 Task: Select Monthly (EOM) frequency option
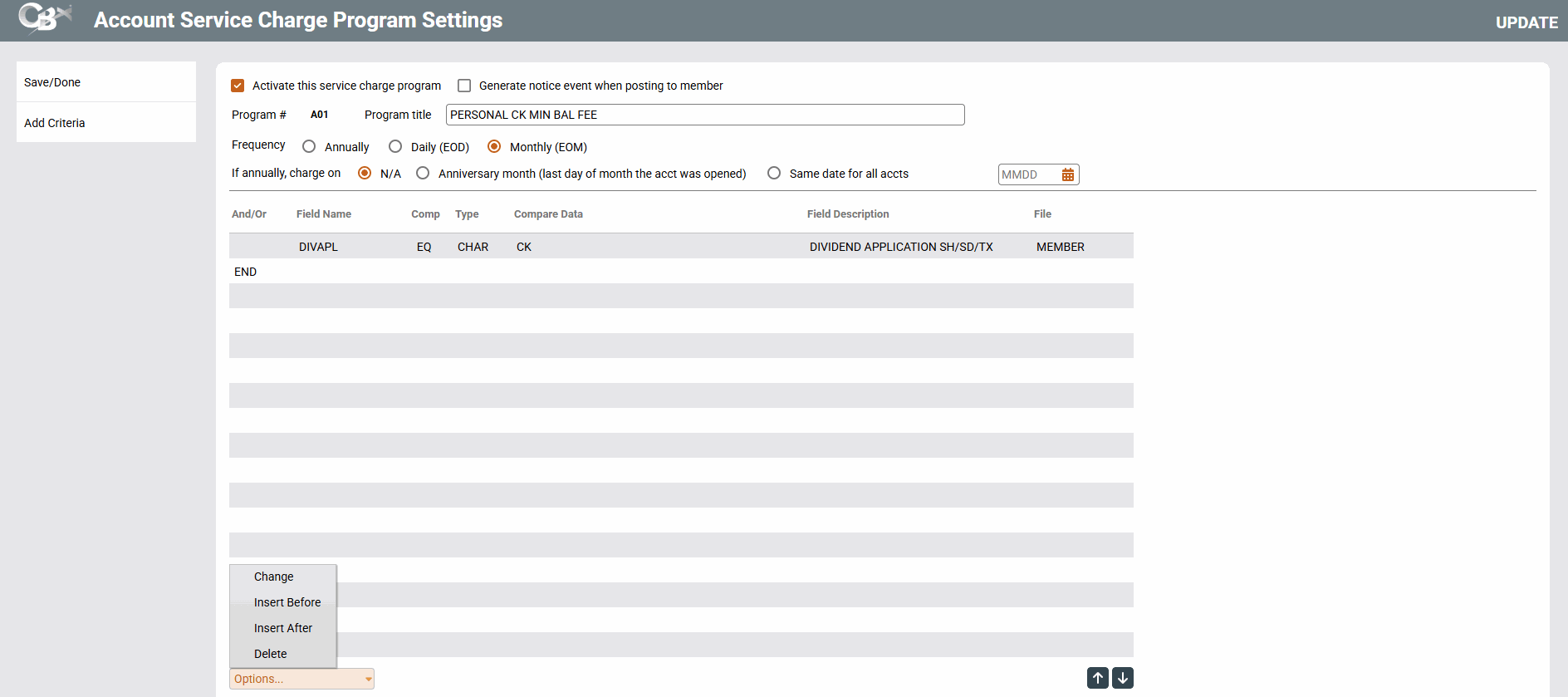point(494,146)
